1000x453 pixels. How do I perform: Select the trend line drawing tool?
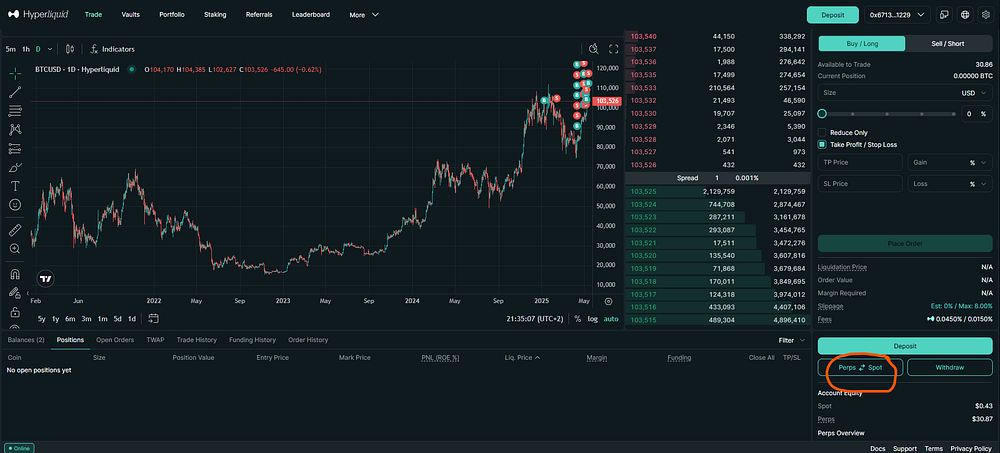click(x=15, y=92)
